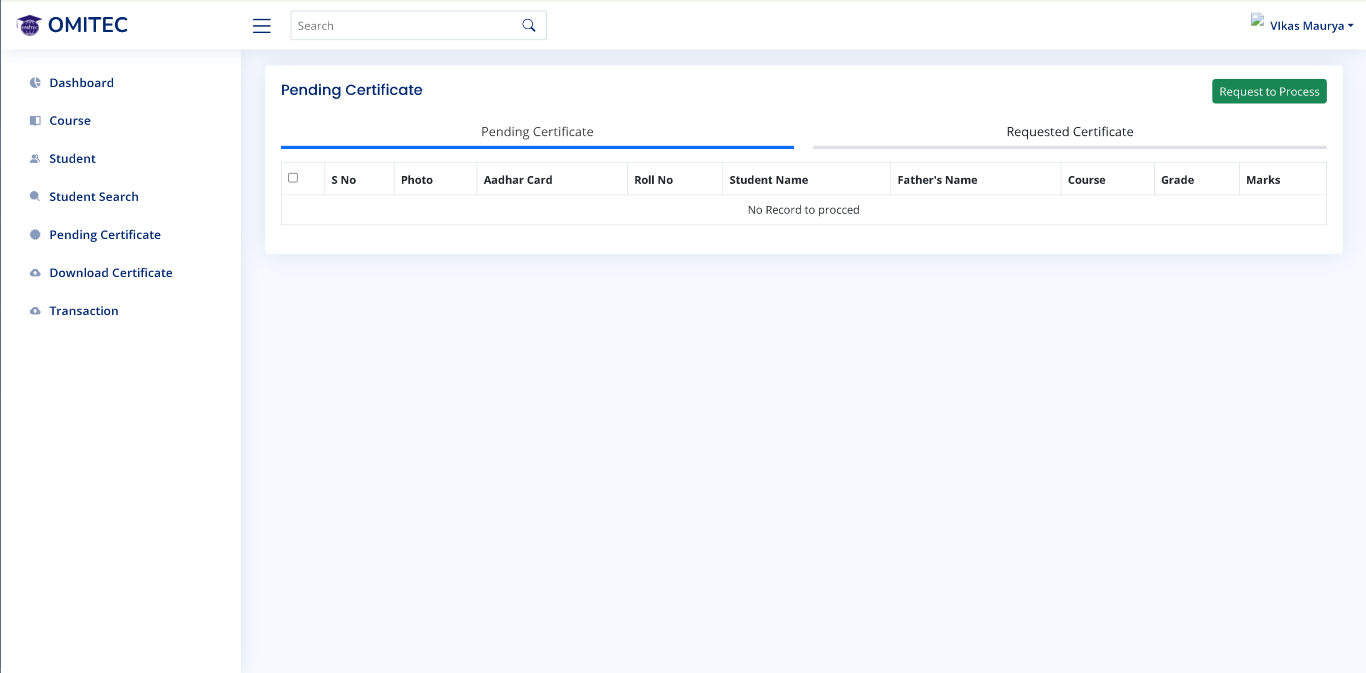1366x673 pixels.
Task: Go to Transaction page in sidebar
Action: click(x=84, y=311)
